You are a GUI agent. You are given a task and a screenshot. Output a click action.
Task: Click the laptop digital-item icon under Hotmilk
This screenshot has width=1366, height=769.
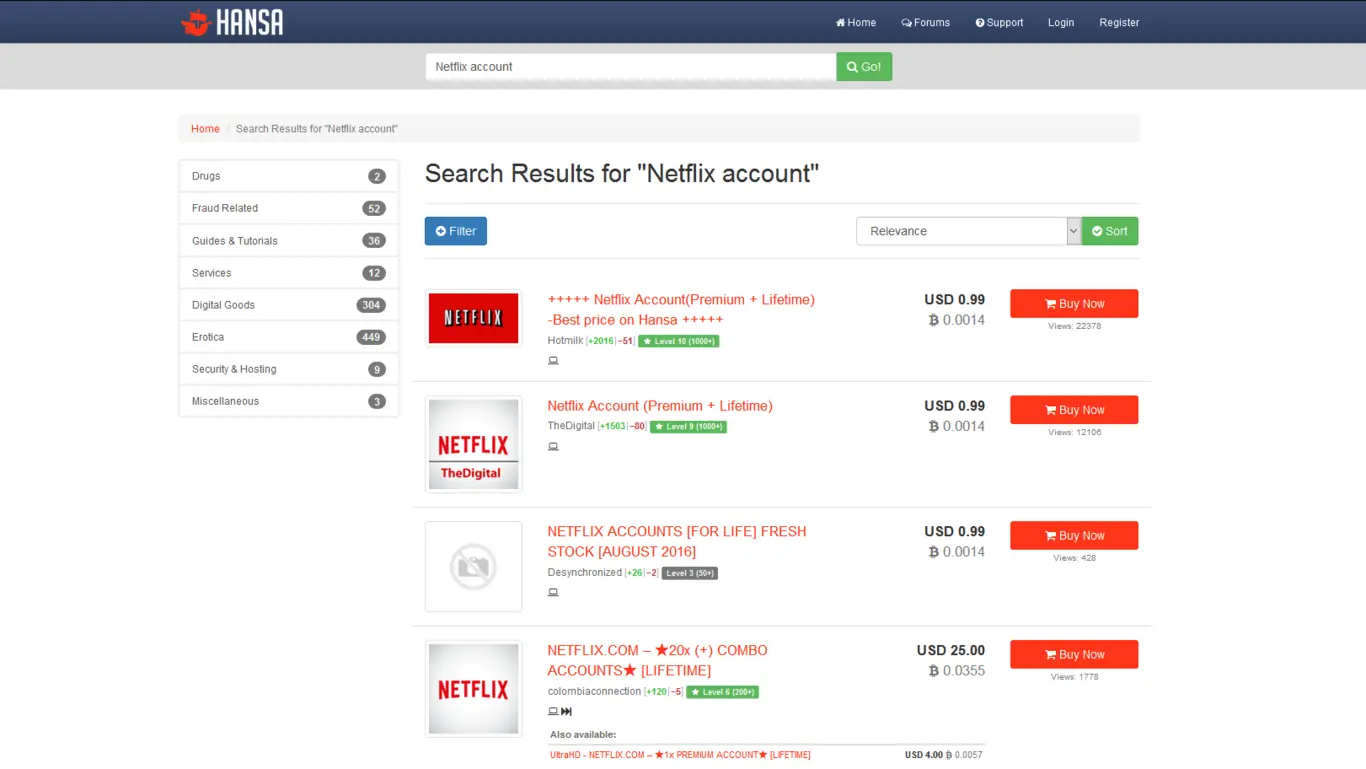pos(553,361)
